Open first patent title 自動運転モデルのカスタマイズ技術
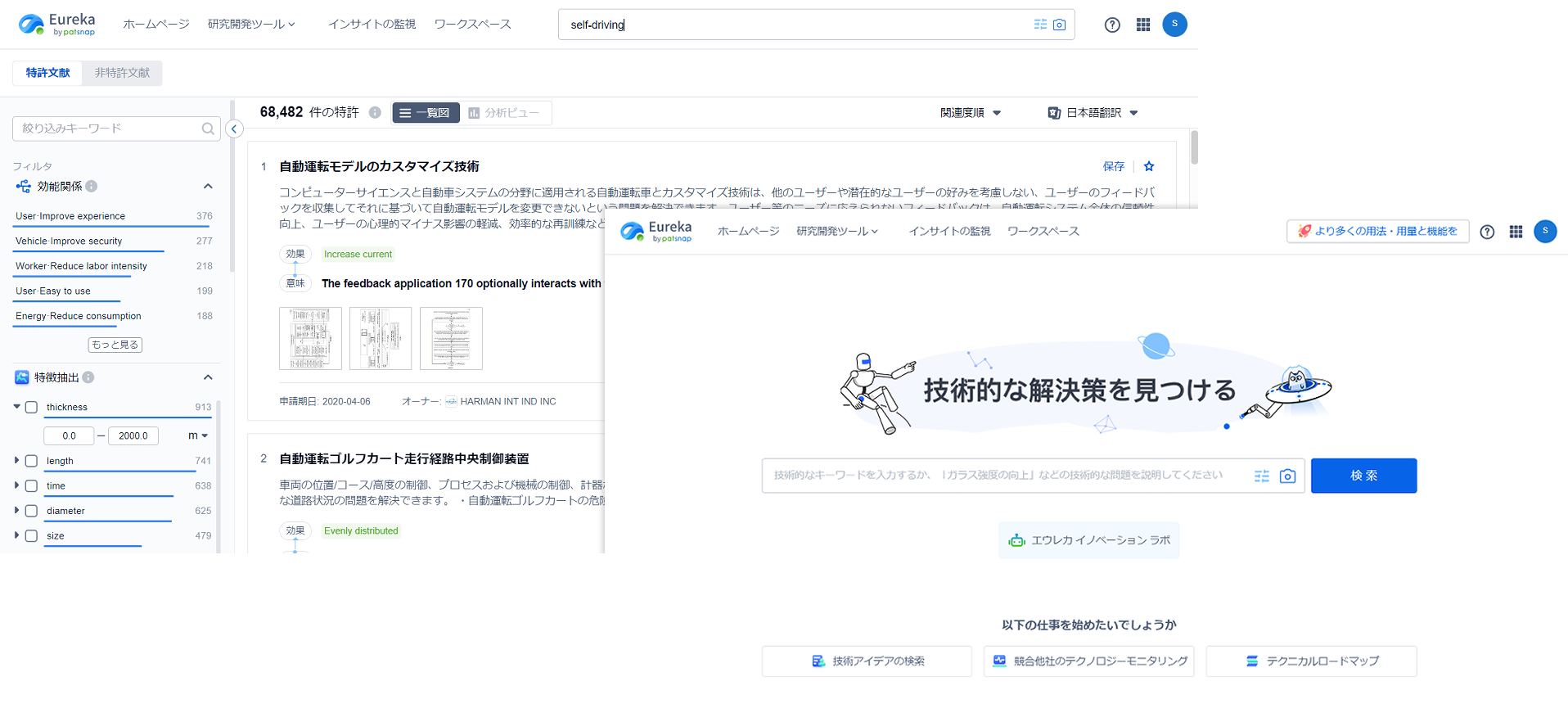This screenshot has height=722, width=1568. (x=379, y=166)
